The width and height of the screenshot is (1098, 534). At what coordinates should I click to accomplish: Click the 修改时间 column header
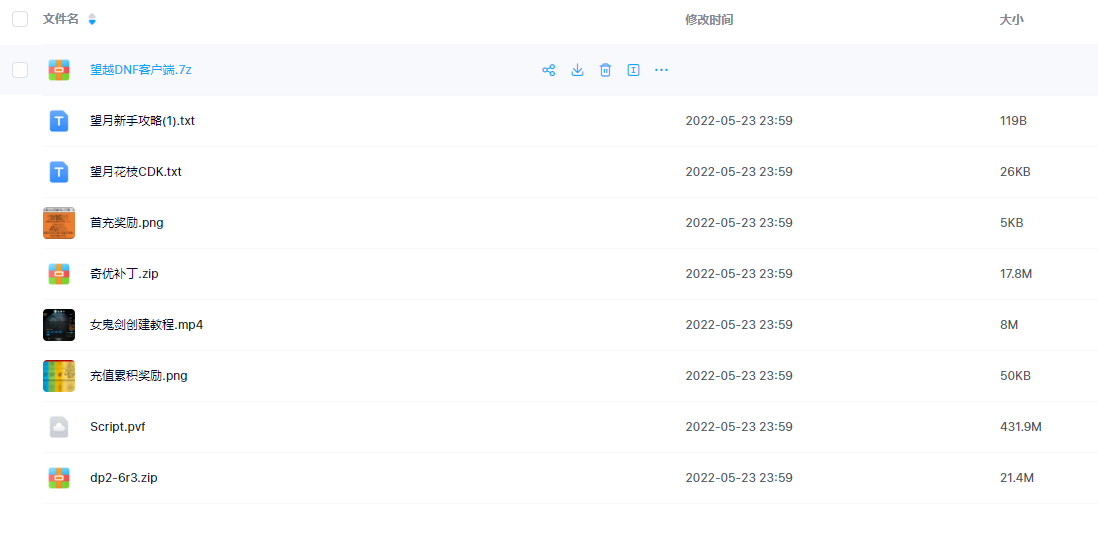pyautogui.click(x=709, y=20)
